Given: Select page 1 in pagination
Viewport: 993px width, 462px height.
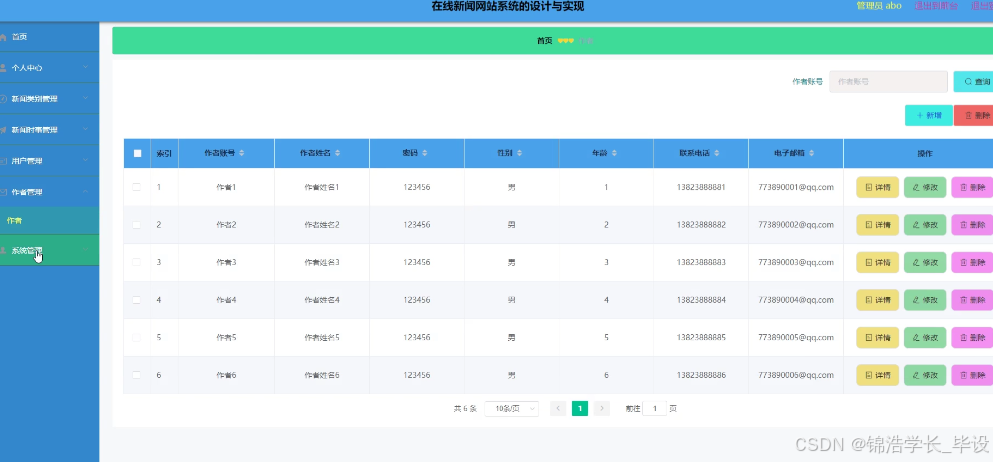Looking at the screenshot, I should (579, 409).
